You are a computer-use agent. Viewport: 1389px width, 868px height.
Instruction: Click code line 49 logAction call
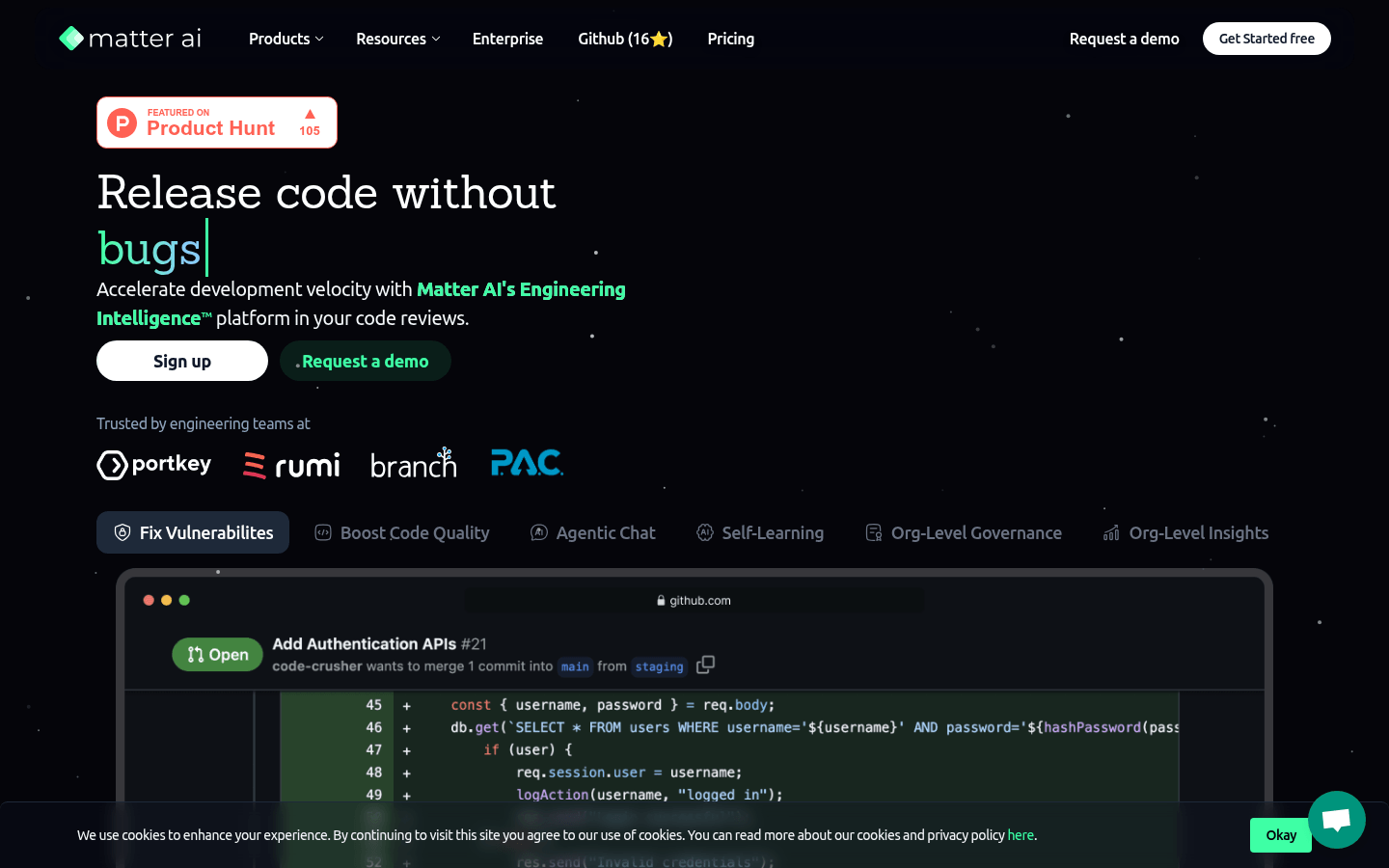(729, 794)
